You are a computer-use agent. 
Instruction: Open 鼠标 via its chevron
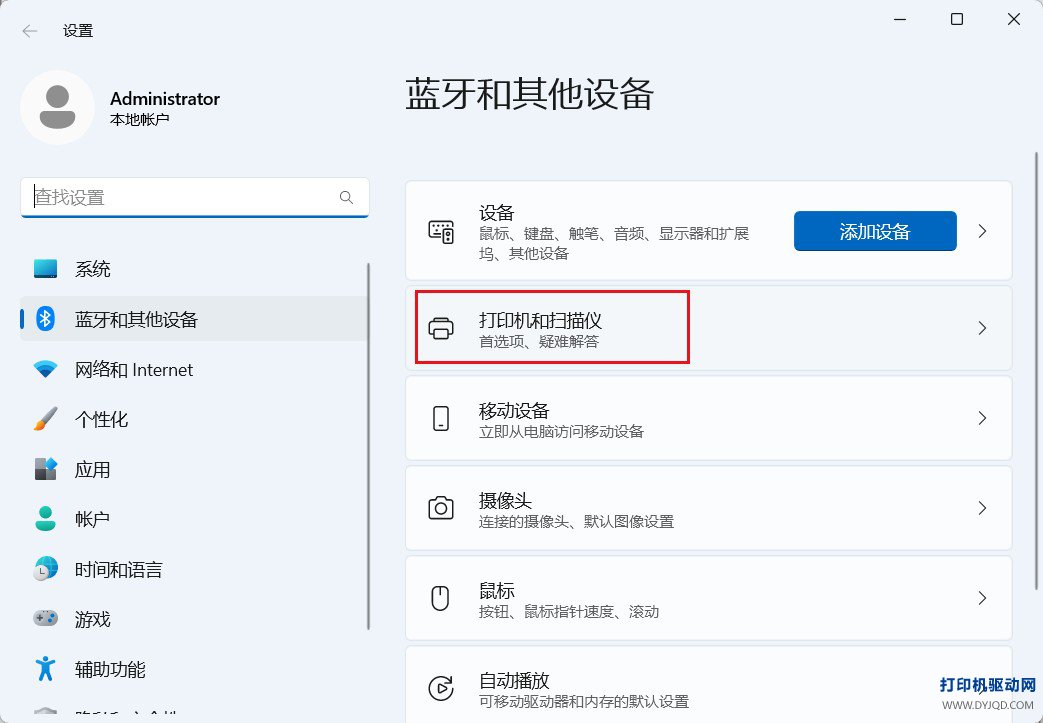(982, 598)
